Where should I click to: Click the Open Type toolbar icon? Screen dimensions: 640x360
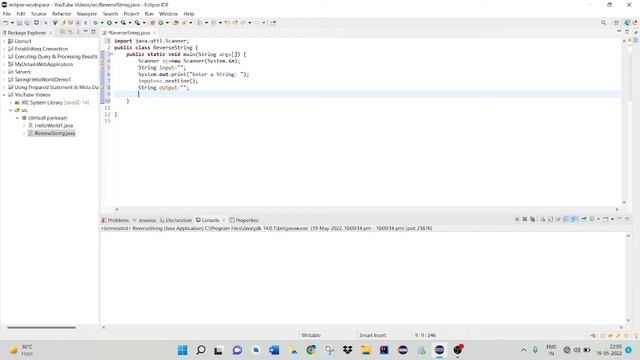(176, 23)
